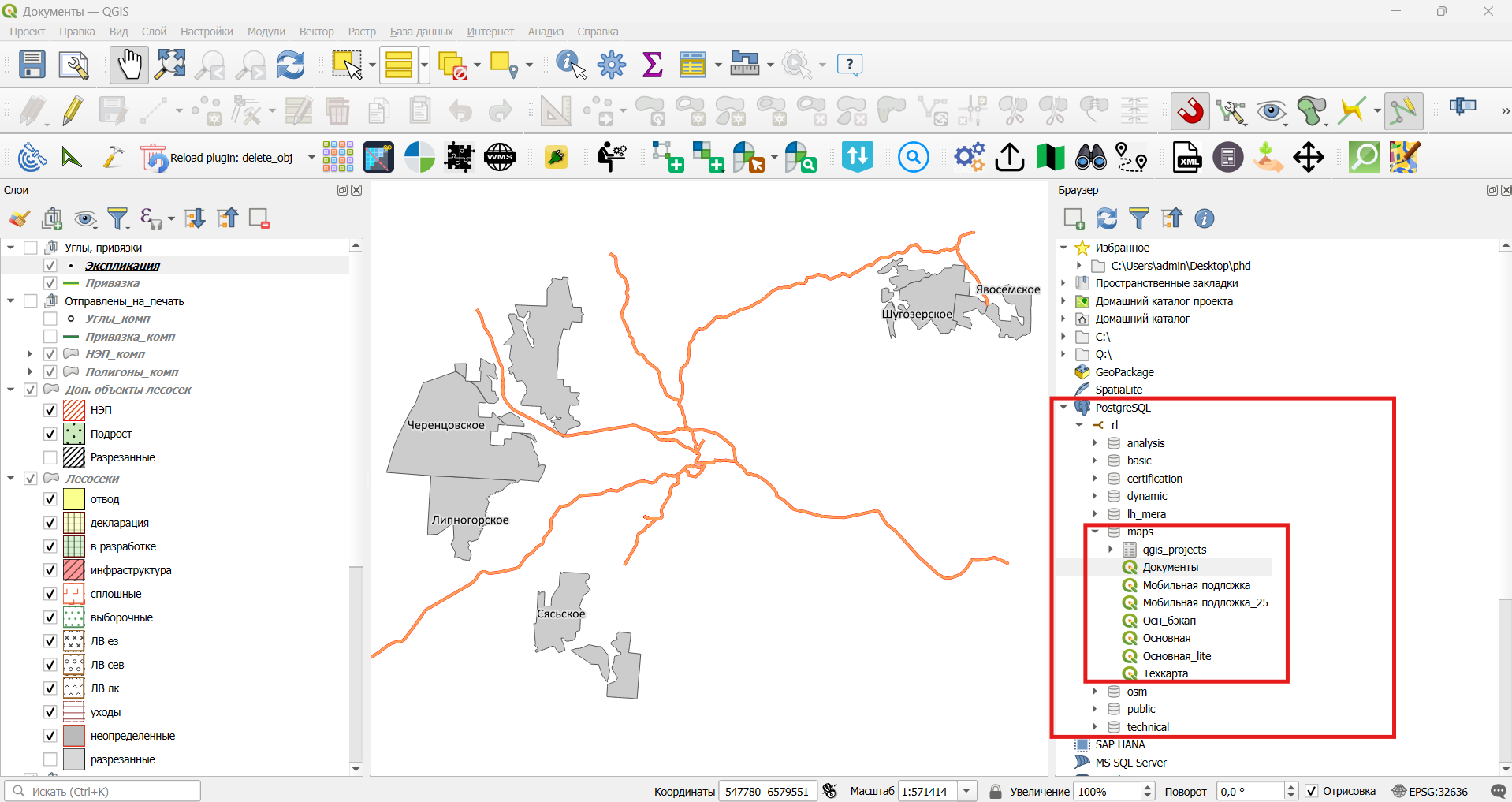Open the measure line ruler tool
Image resolution: width=1512 pixels, height=802 pixels.
[x=744, y=65]
